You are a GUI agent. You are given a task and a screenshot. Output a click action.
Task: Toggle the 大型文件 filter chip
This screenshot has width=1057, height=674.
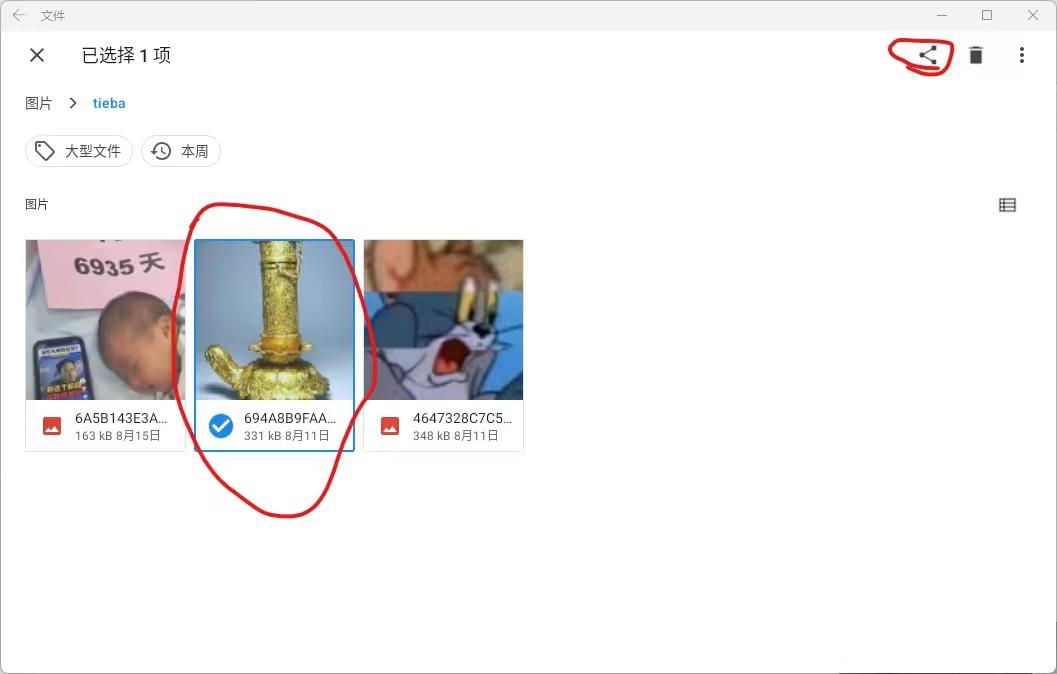tap(79, 151)
